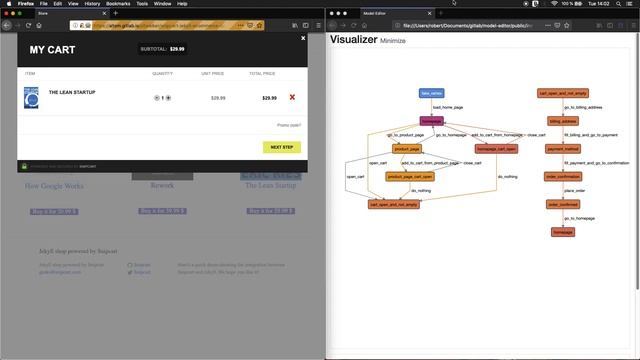Select the order_confirmation node
Image resolution: width=640 pixels, height=360 pixels.
point(563,177)
